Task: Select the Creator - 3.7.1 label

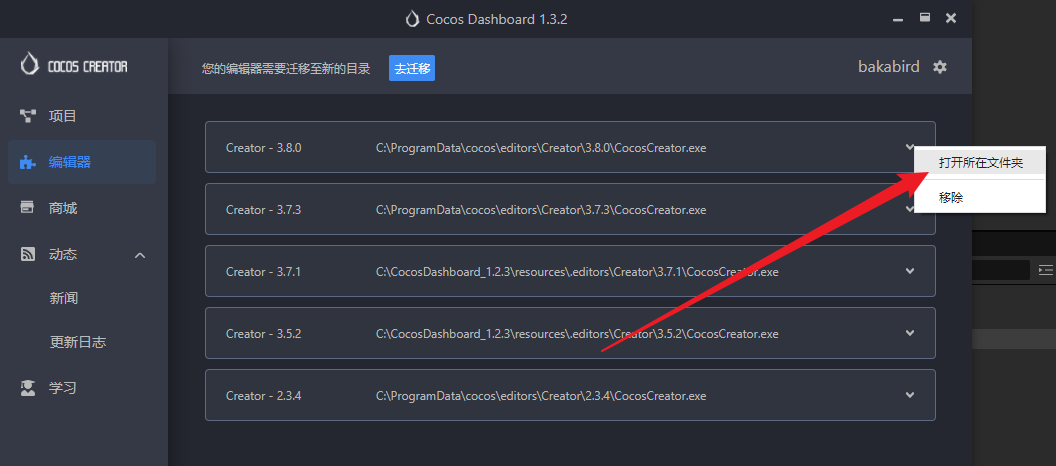Action: pos(263,272)
